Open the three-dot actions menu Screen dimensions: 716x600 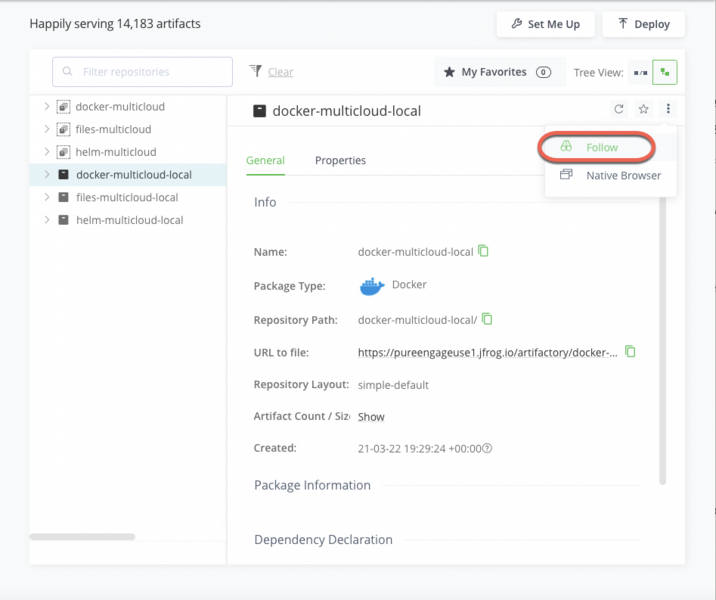(x=668, y=109)
